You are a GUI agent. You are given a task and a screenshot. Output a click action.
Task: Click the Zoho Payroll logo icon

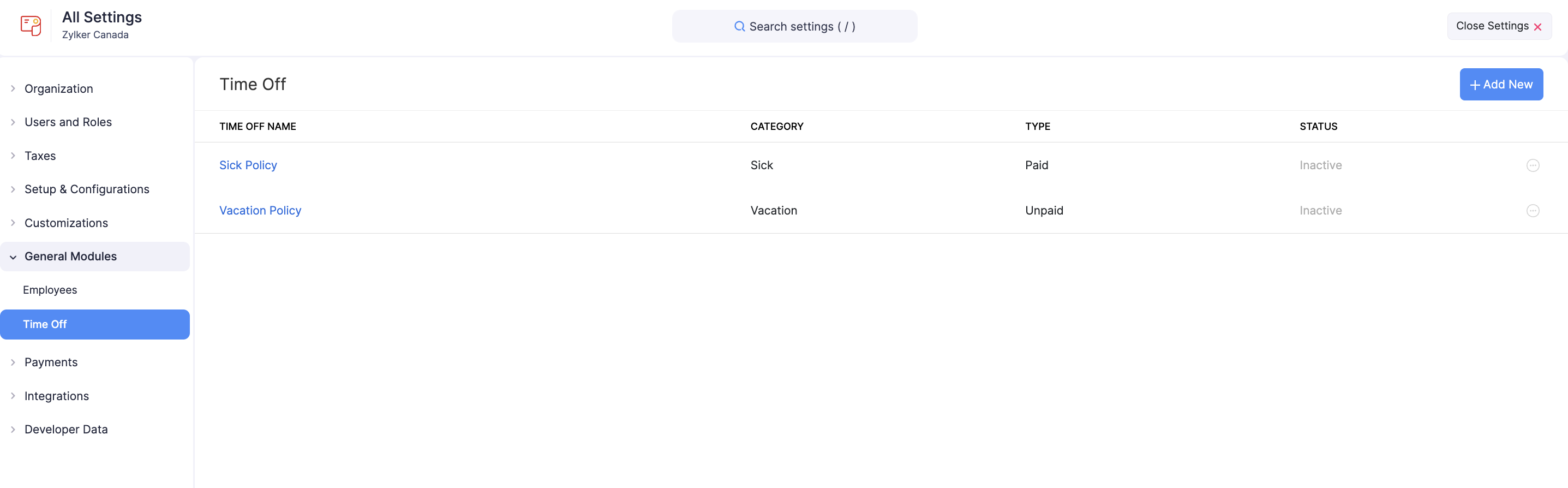[31, 26]
